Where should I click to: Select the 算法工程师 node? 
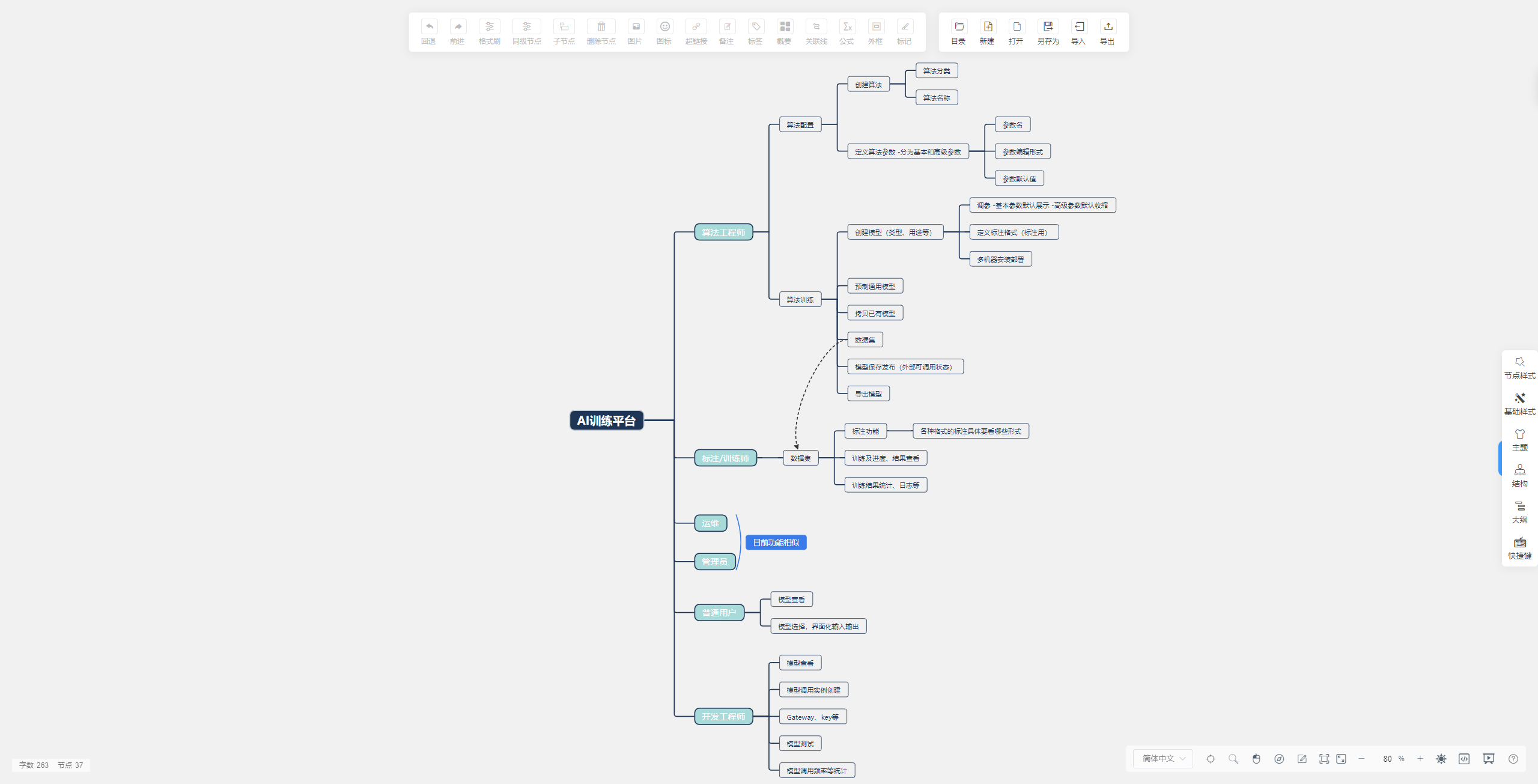(723, 232)
